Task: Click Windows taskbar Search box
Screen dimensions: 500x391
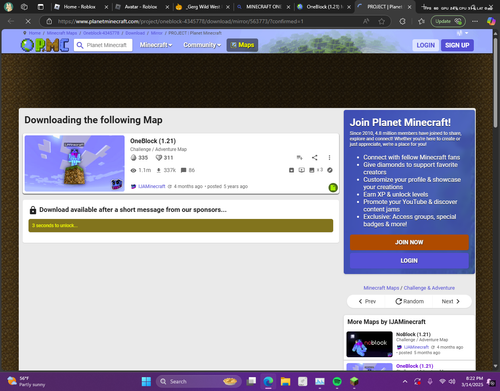Action: [198, 381]
